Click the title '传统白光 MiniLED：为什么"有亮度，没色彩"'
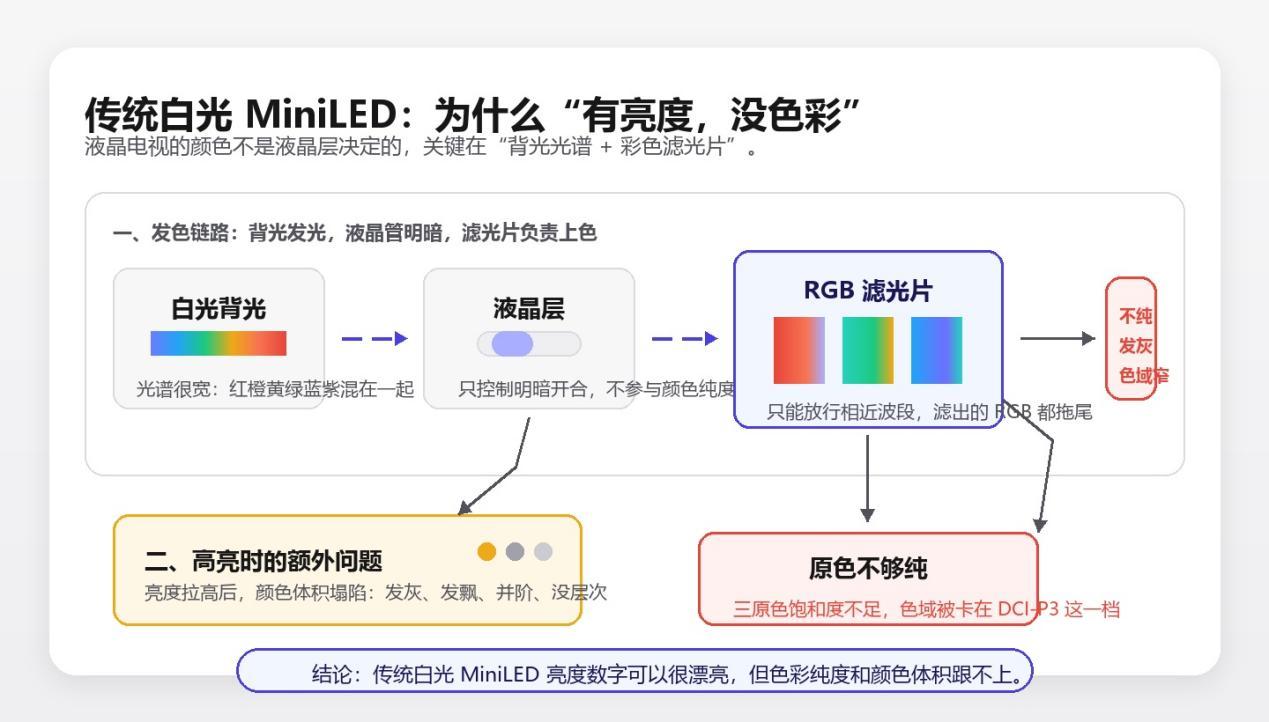Image resolution: width=1269 pixels, height=722 pixels. (472, 114)
